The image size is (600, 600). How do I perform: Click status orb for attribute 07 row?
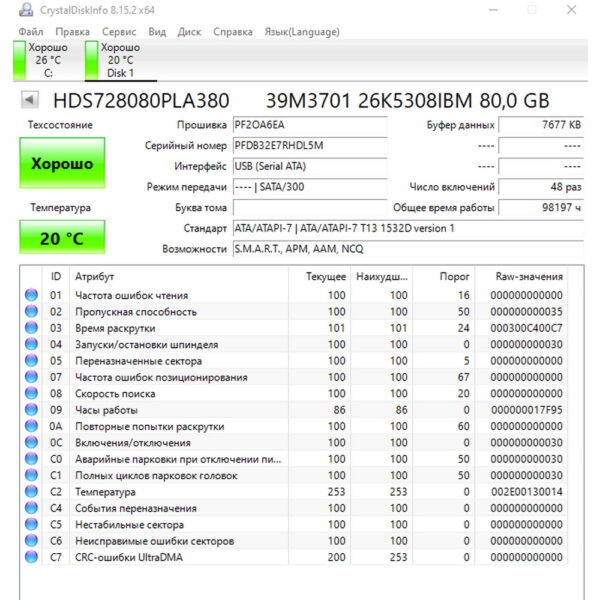pos(31,377)
